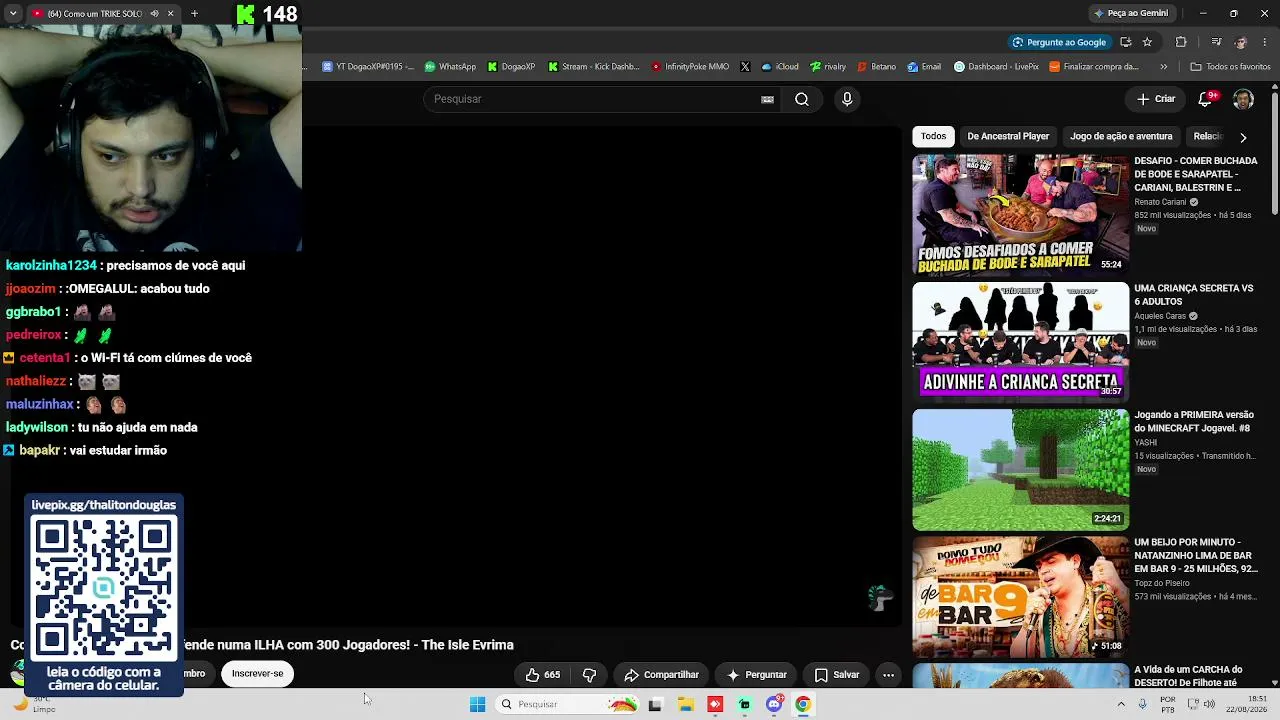Open the Renato Cariani channel link
The width and height of the screenshot is (1280, 720).
click(1160, 202)
